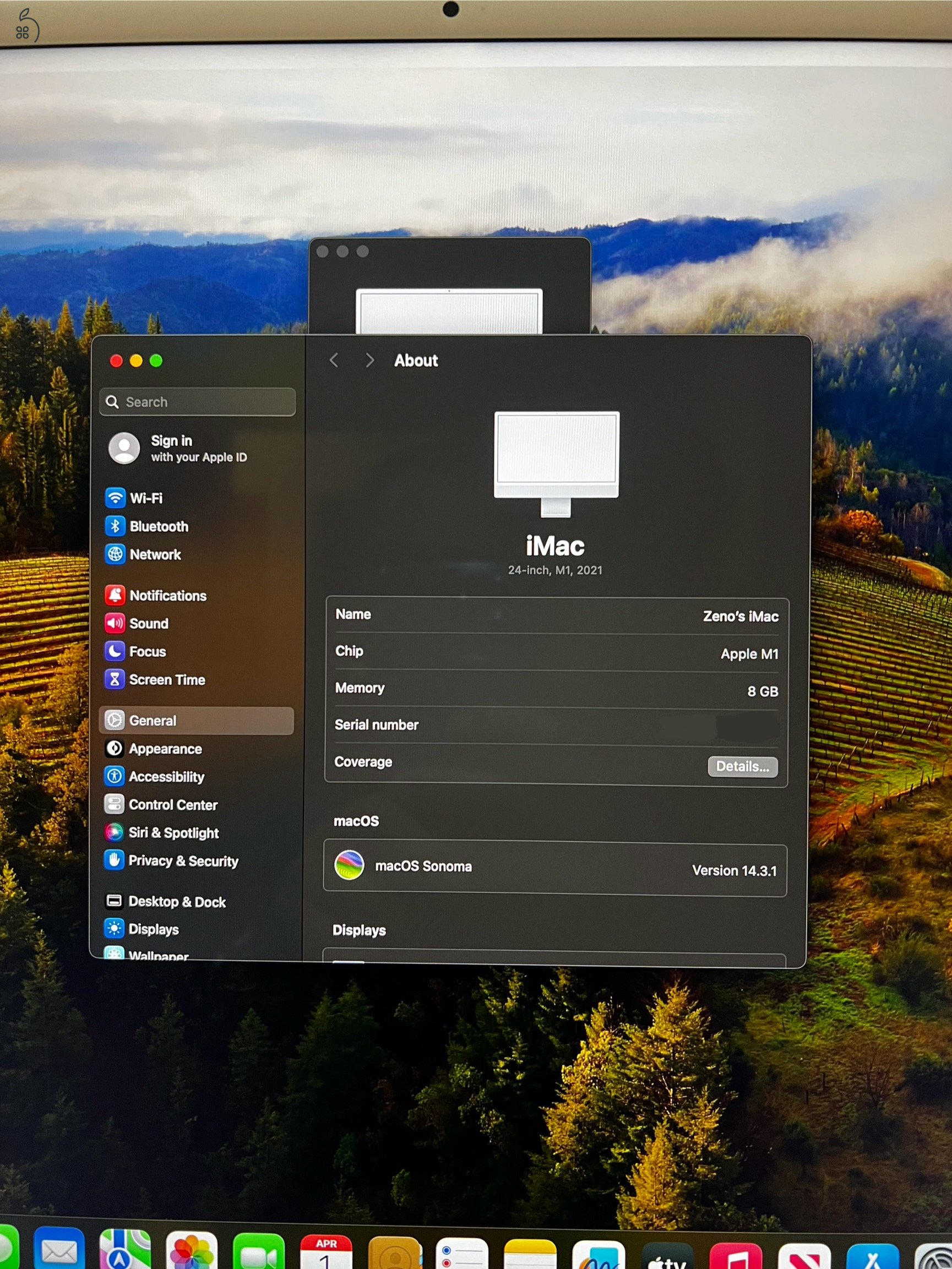This screenshot has height=1269, width=952.
Task: Open News from the Dock
Action: click(x=804, y=1257)
